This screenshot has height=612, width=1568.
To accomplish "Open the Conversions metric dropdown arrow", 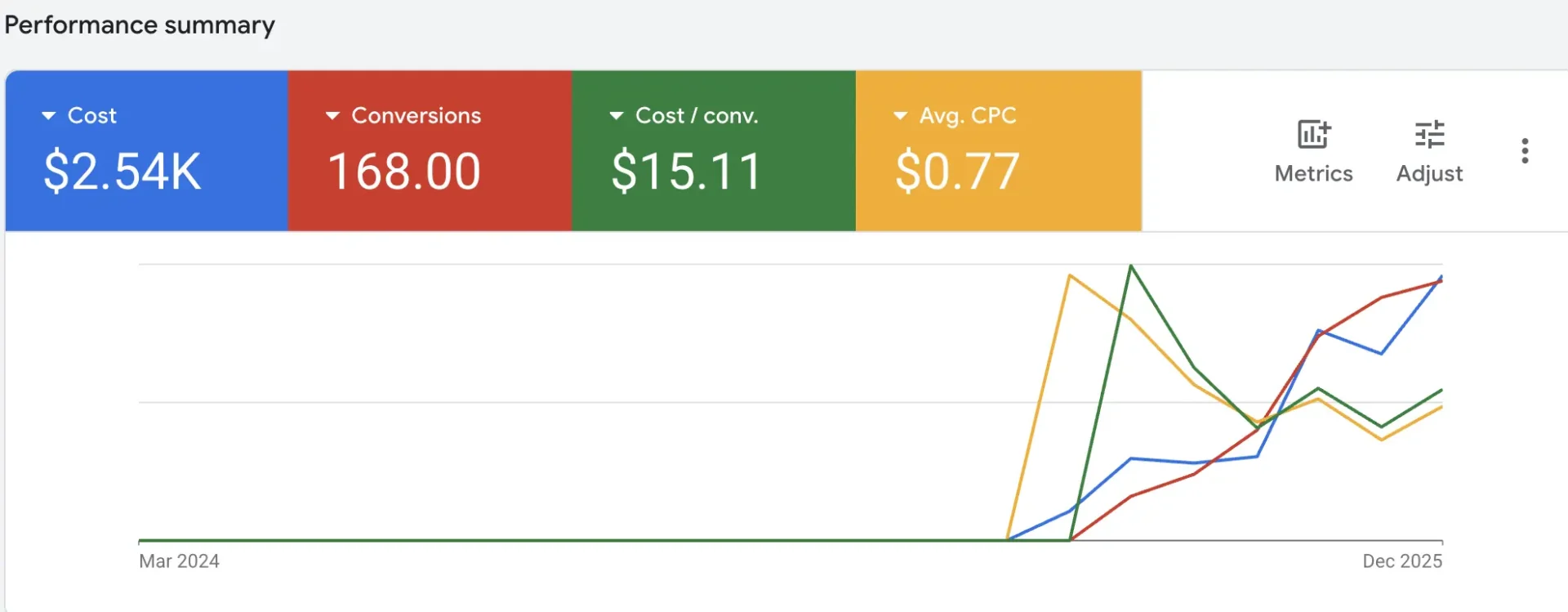I will 332,115.
